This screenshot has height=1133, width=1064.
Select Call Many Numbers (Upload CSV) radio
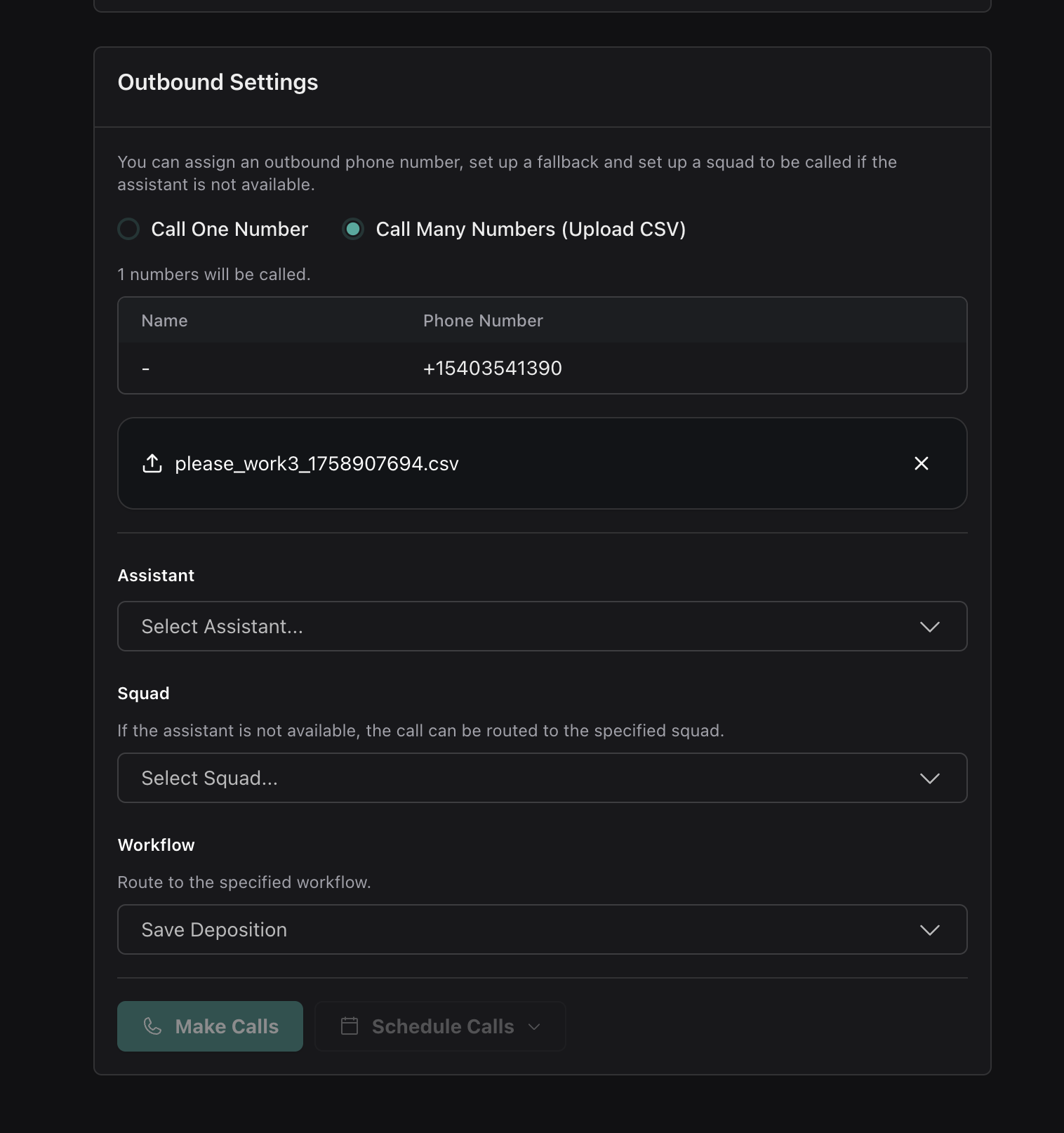tap(353, 229)
